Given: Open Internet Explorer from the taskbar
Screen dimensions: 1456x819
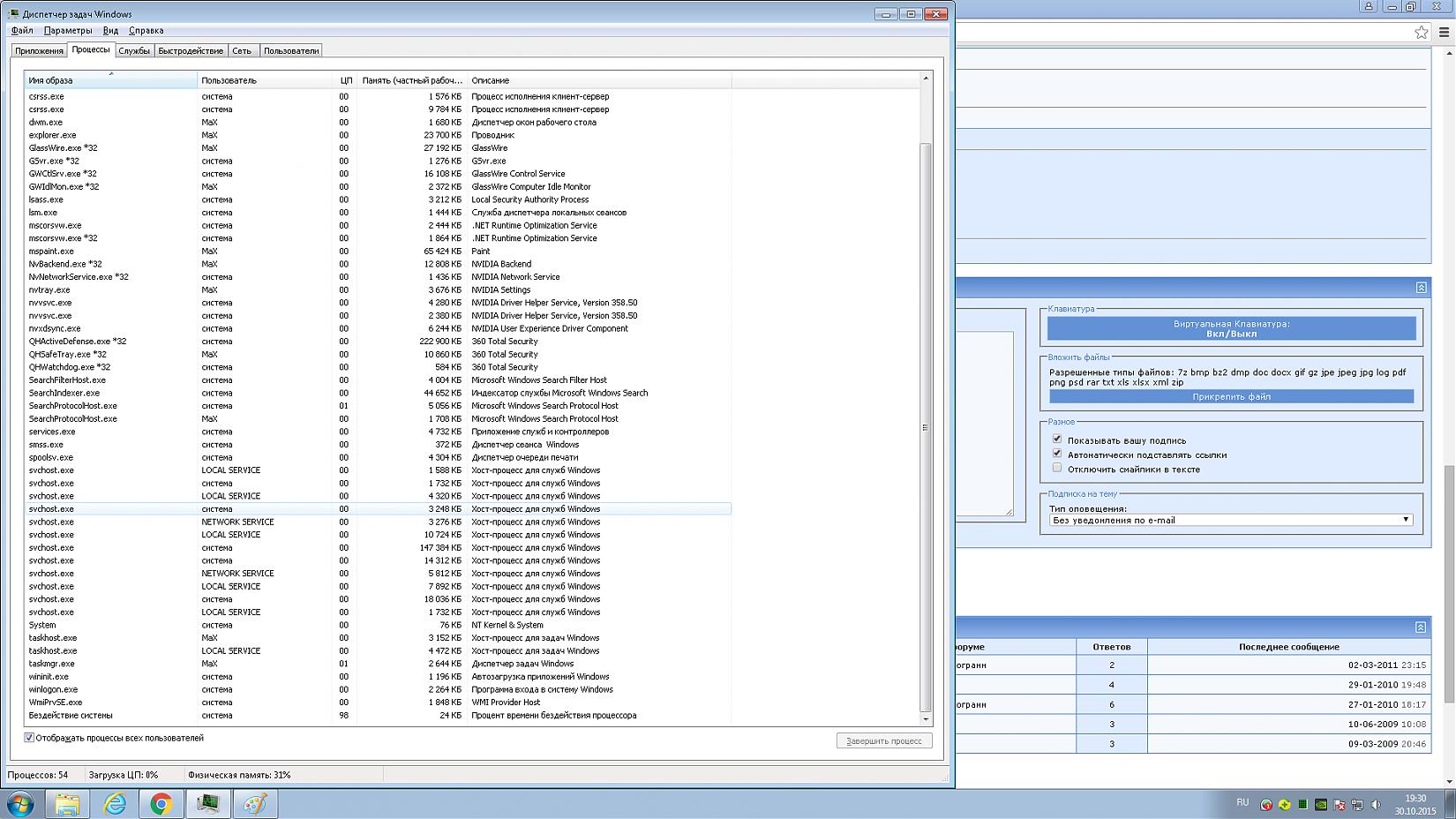Looking at the screenshot, I should pos(115,804).
